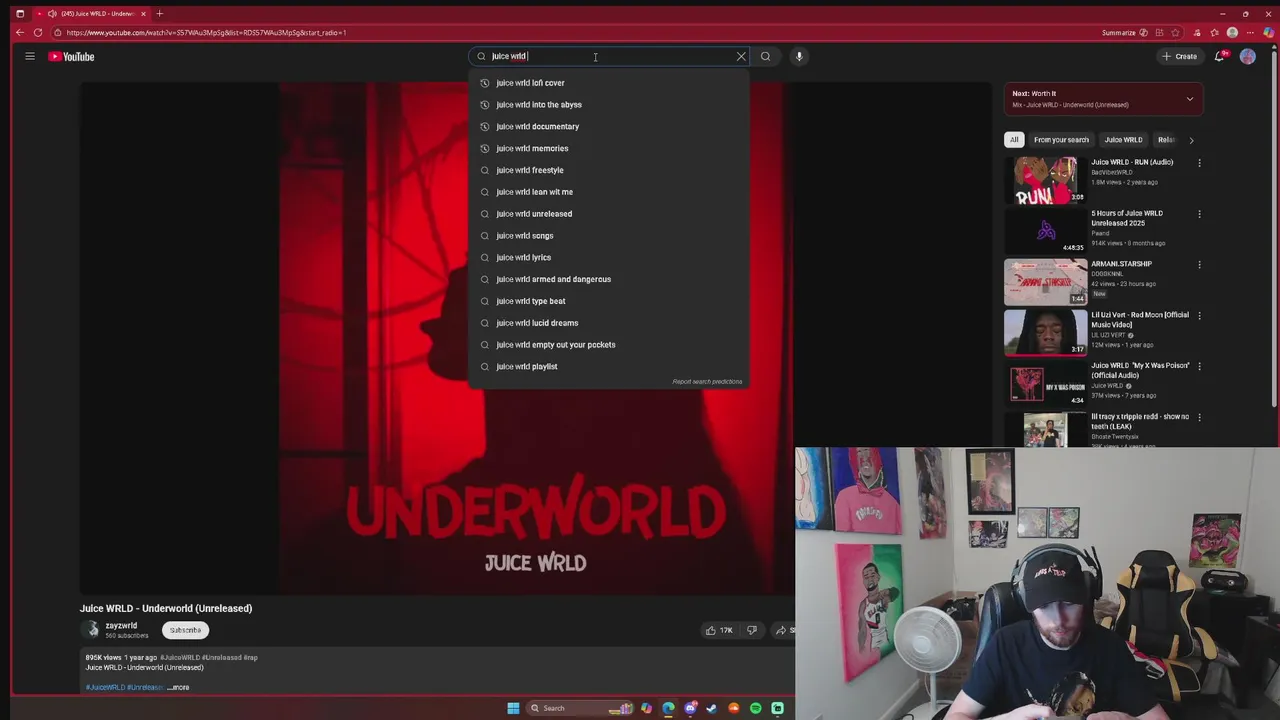Select the All filter chip
The image size is (1280, 720).
coord(1014,140)
